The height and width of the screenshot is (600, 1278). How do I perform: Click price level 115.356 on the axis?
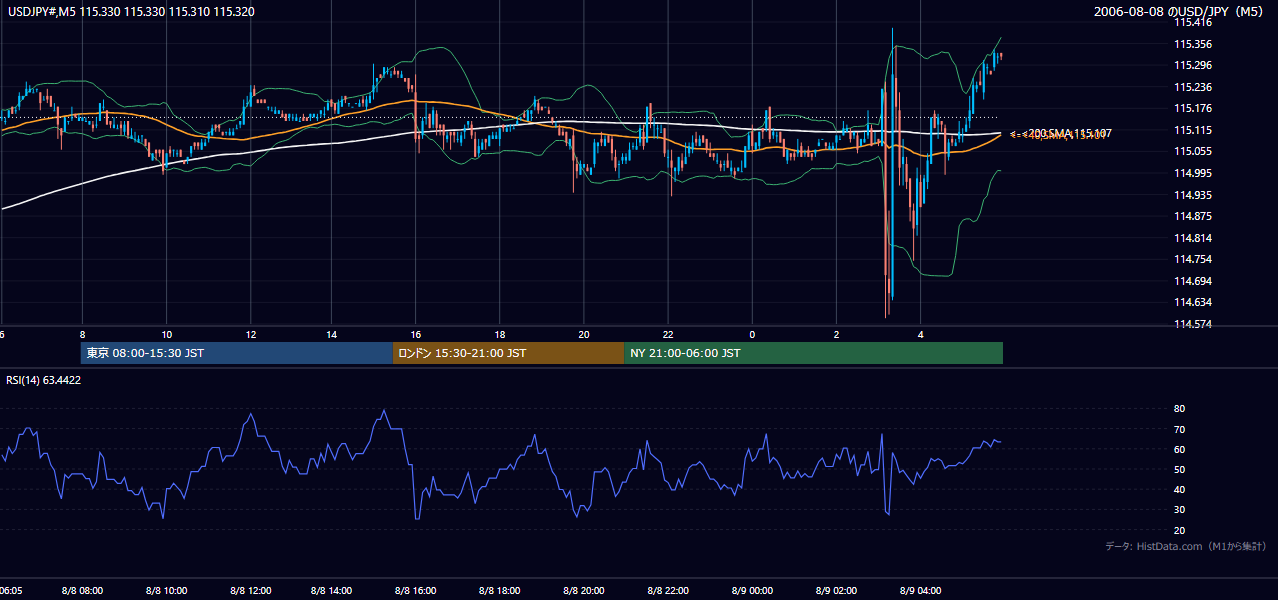pos(1195,44)
